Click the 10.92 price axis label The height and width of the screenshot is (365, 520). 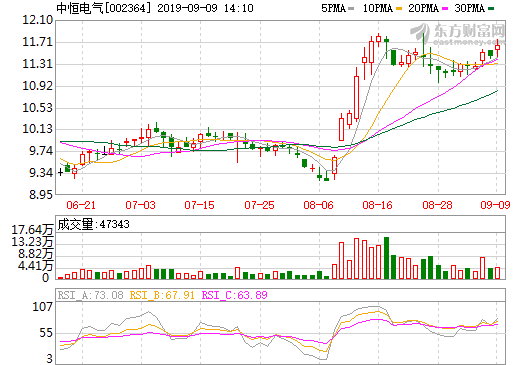coord(38,86)
